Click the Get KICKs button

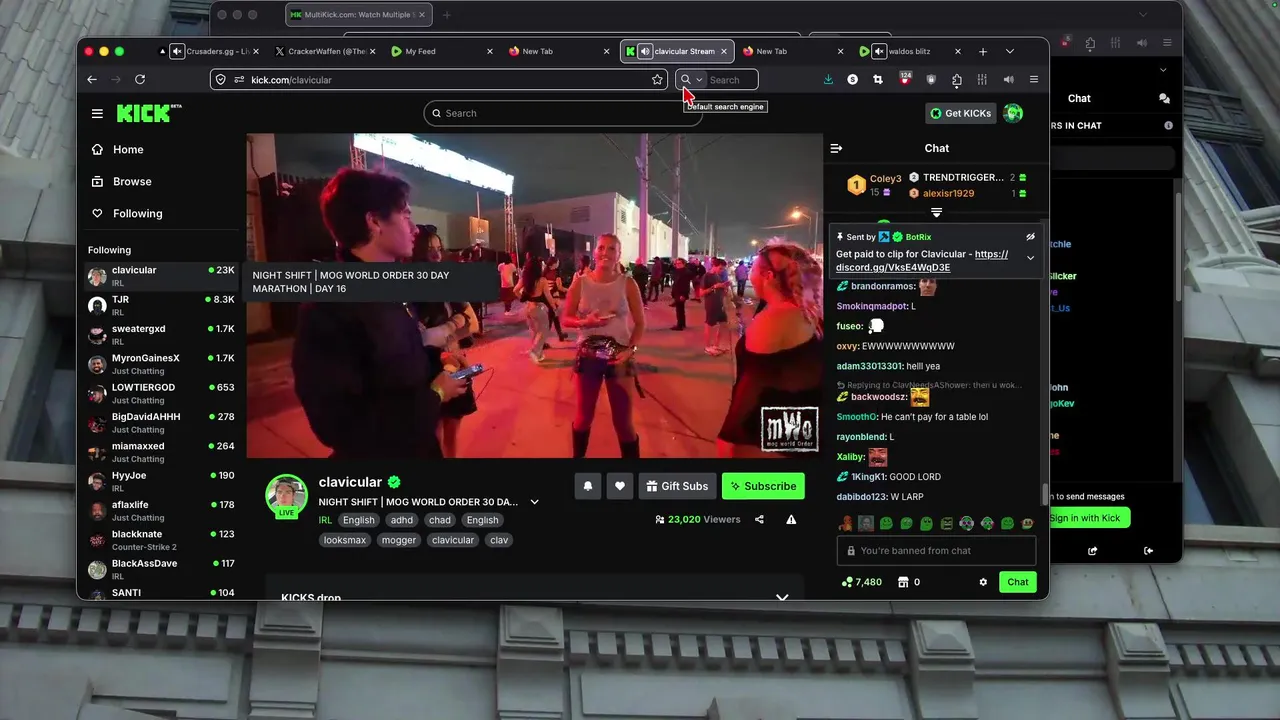(x=960, y=113)
